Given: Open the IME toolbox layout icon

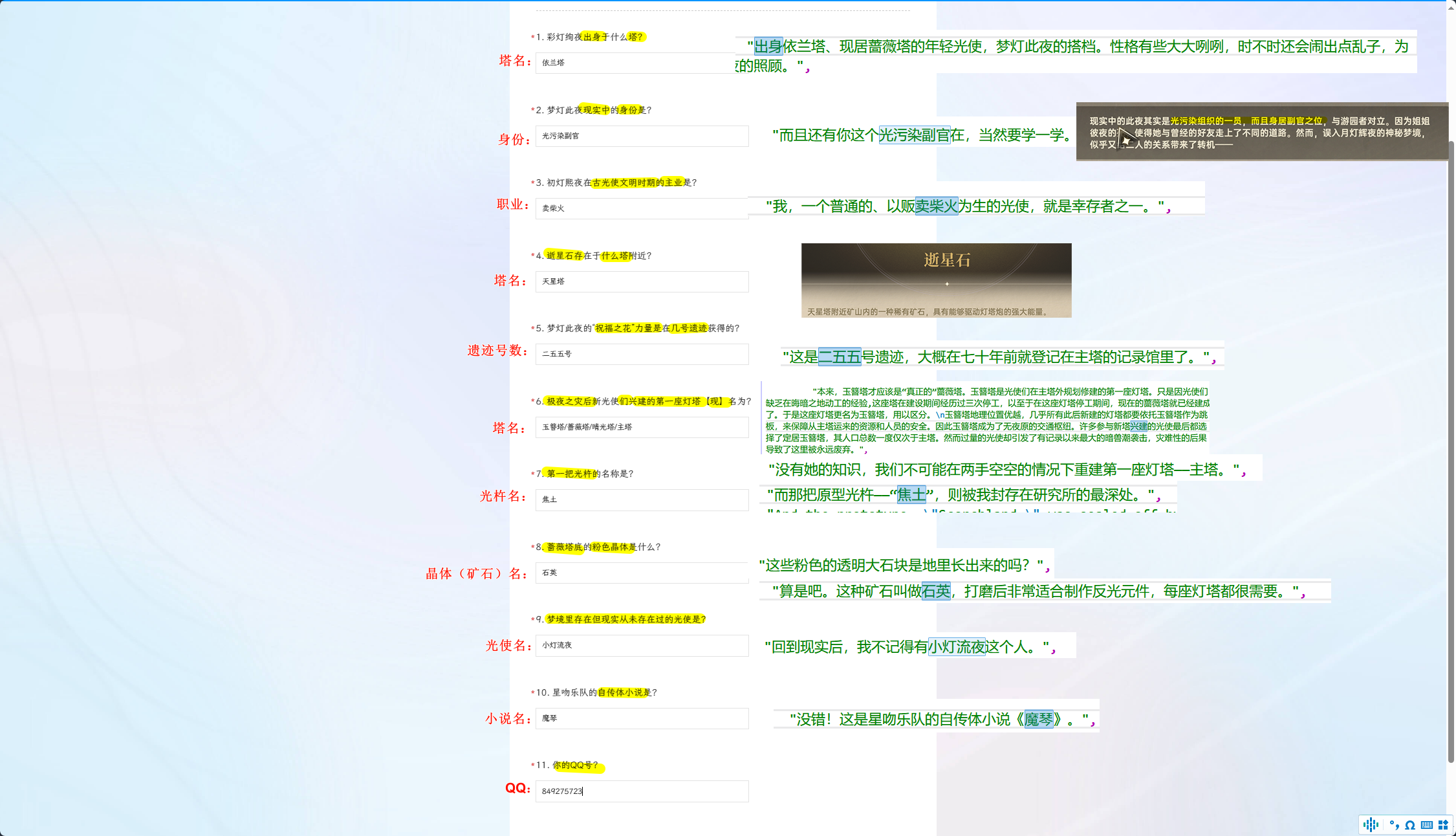Looking at the screenshot, I should click(1443, 825).
